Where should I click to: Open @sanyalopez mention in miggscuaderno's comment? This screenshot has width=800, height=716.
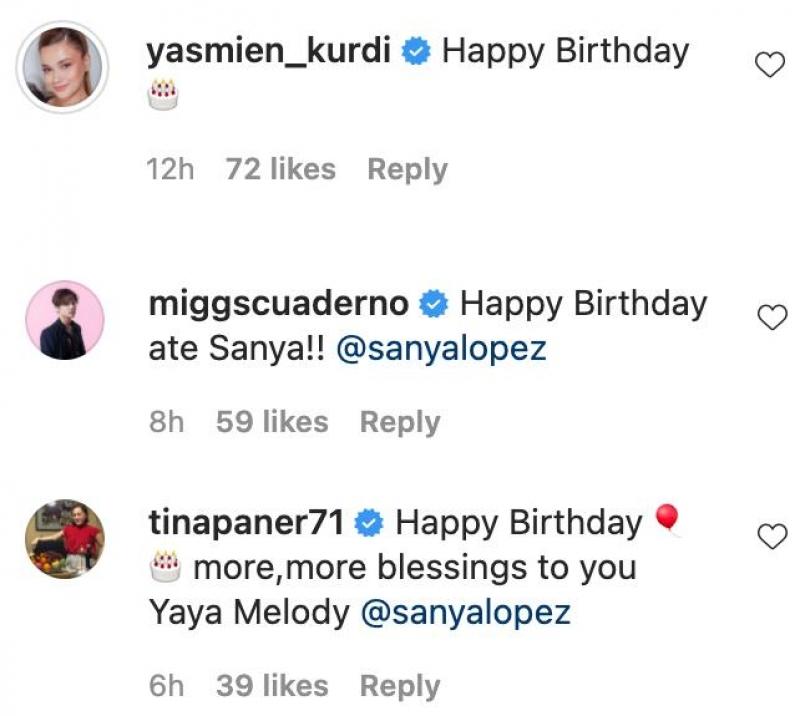(x=441, y=349)
